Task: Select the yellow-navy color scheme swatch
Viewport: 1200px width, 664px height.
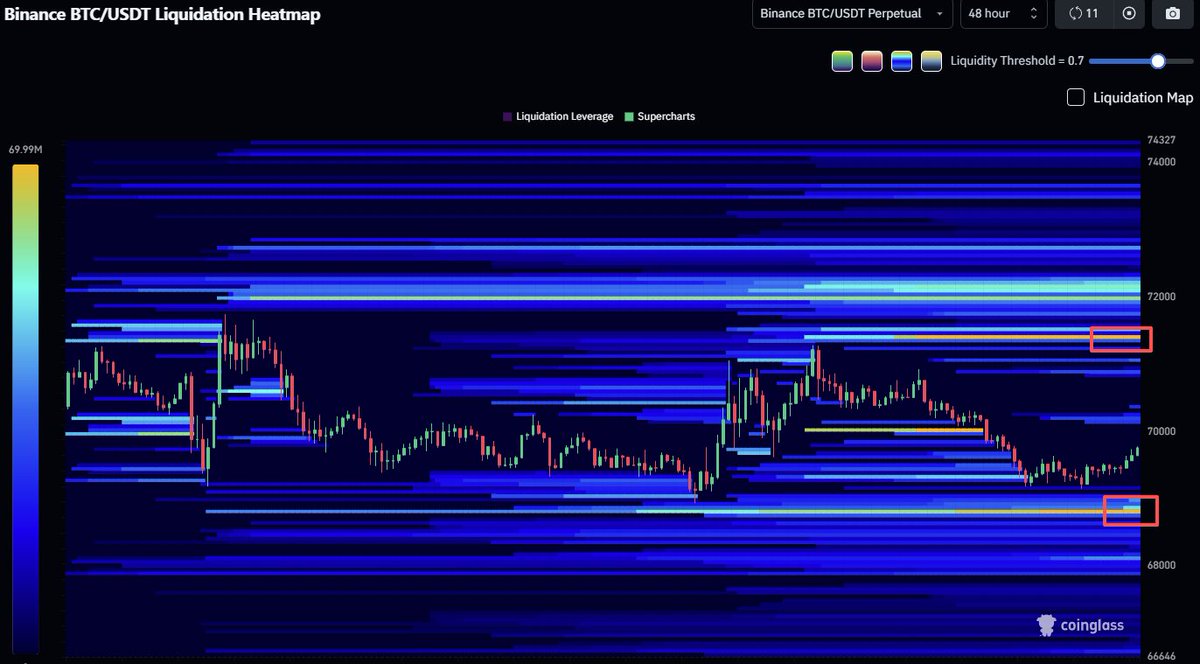Action: [931, 61]
